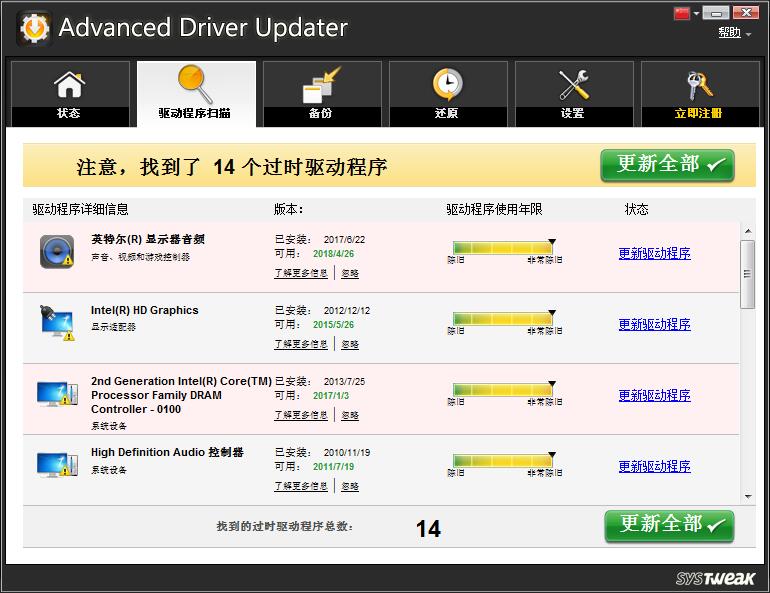
Task: Switch to the 还原 tab label
Action: click(446, 113)
